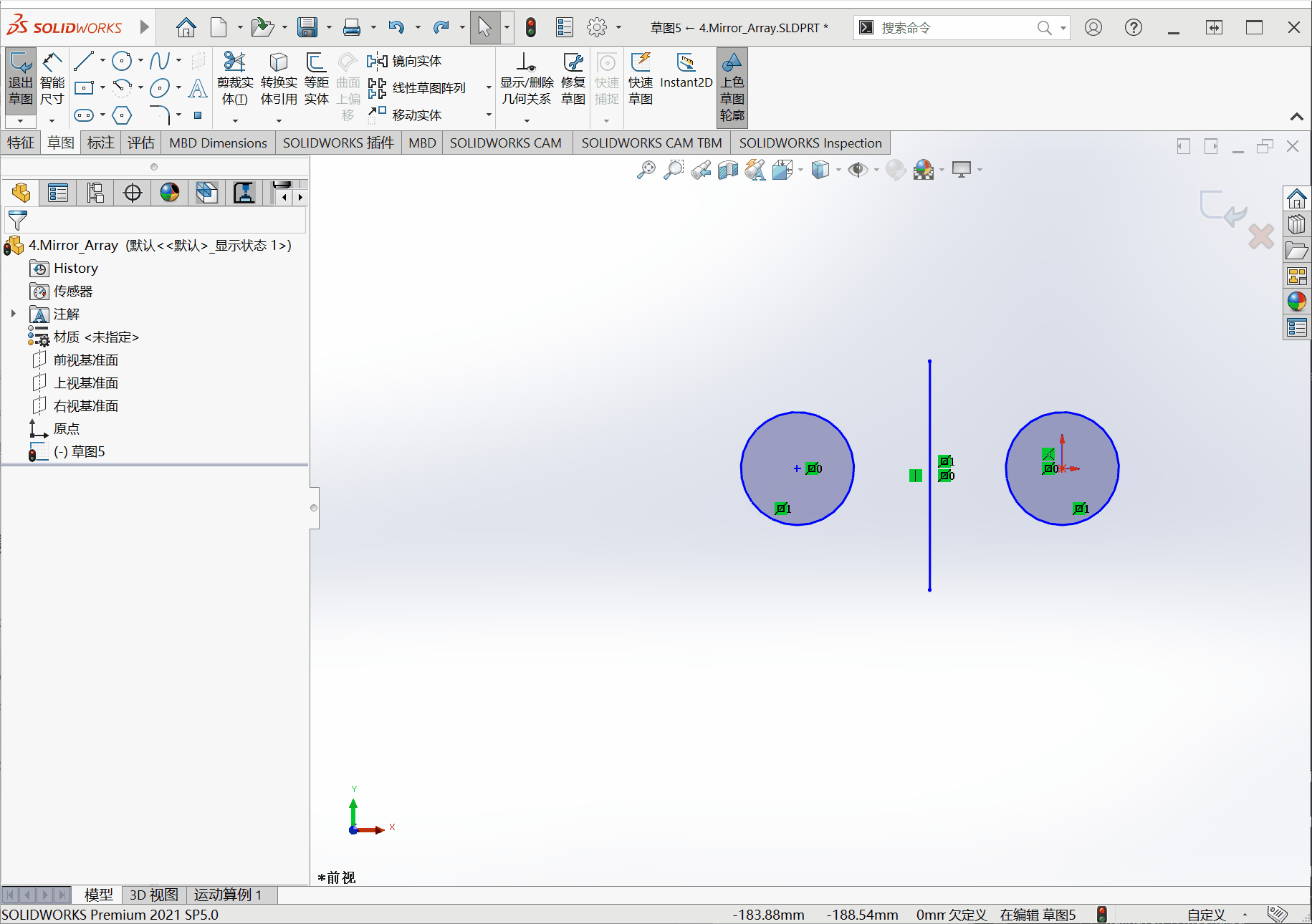Select the Line sketch tool
Screen dimensions: 1312x924
pyautogui.click(x=84, y=61)
